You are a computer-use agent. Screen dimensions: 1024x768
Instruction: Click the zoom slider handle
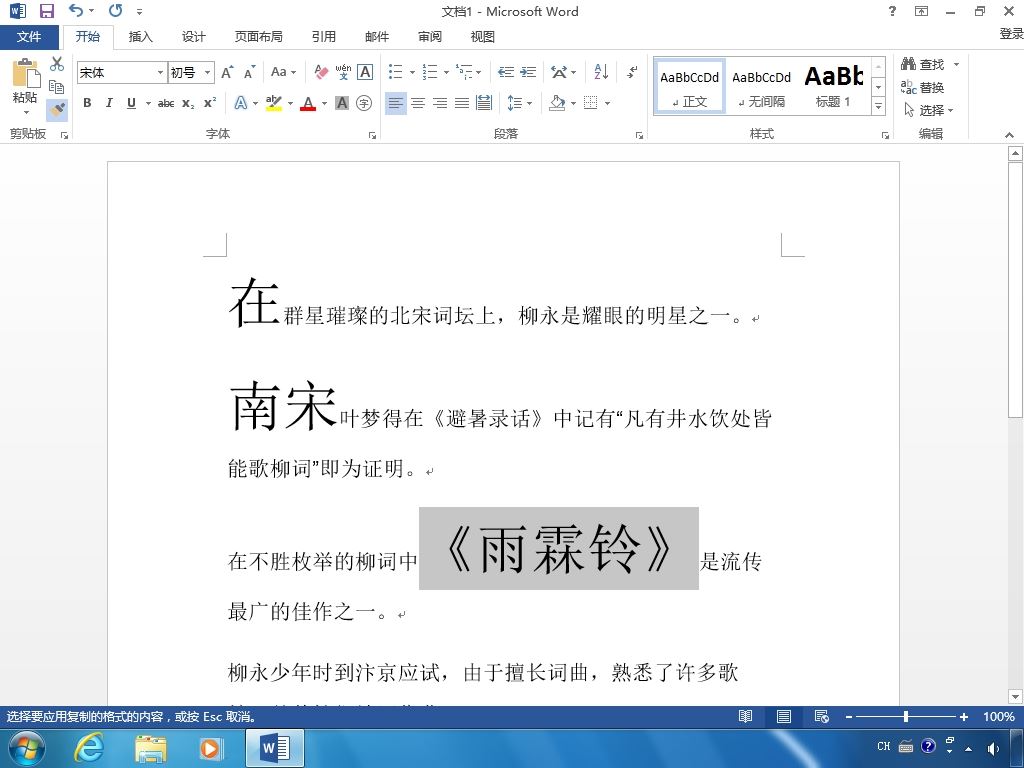pos(906,716)
